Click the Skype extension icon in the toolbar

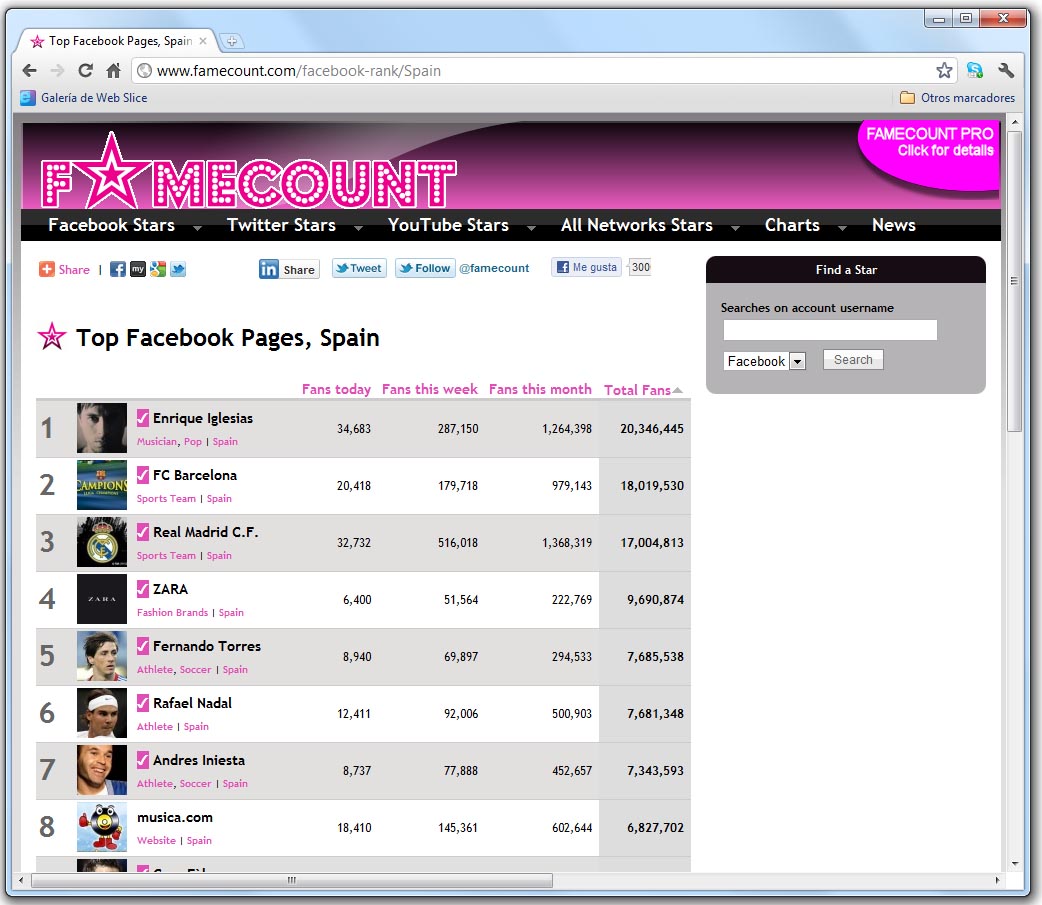click(975, 70)
